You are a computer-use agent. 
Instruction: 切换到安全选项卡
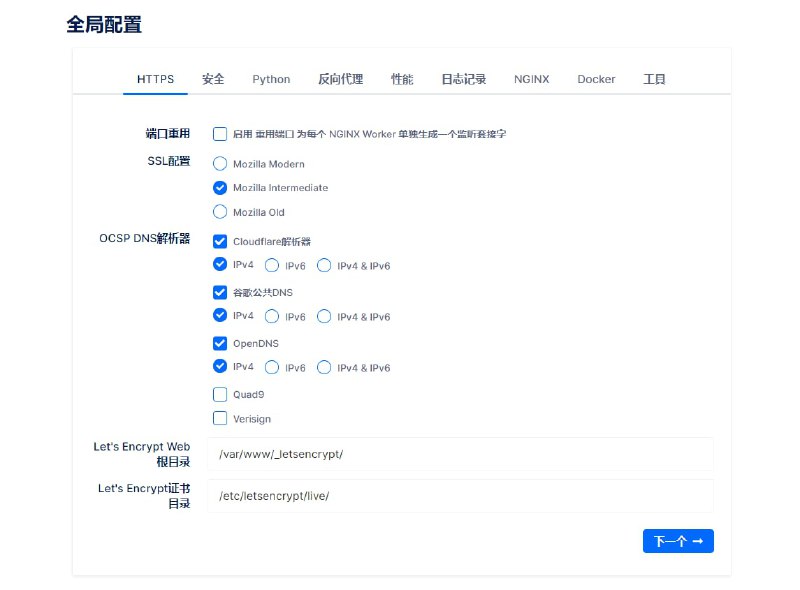coord(214,78)
